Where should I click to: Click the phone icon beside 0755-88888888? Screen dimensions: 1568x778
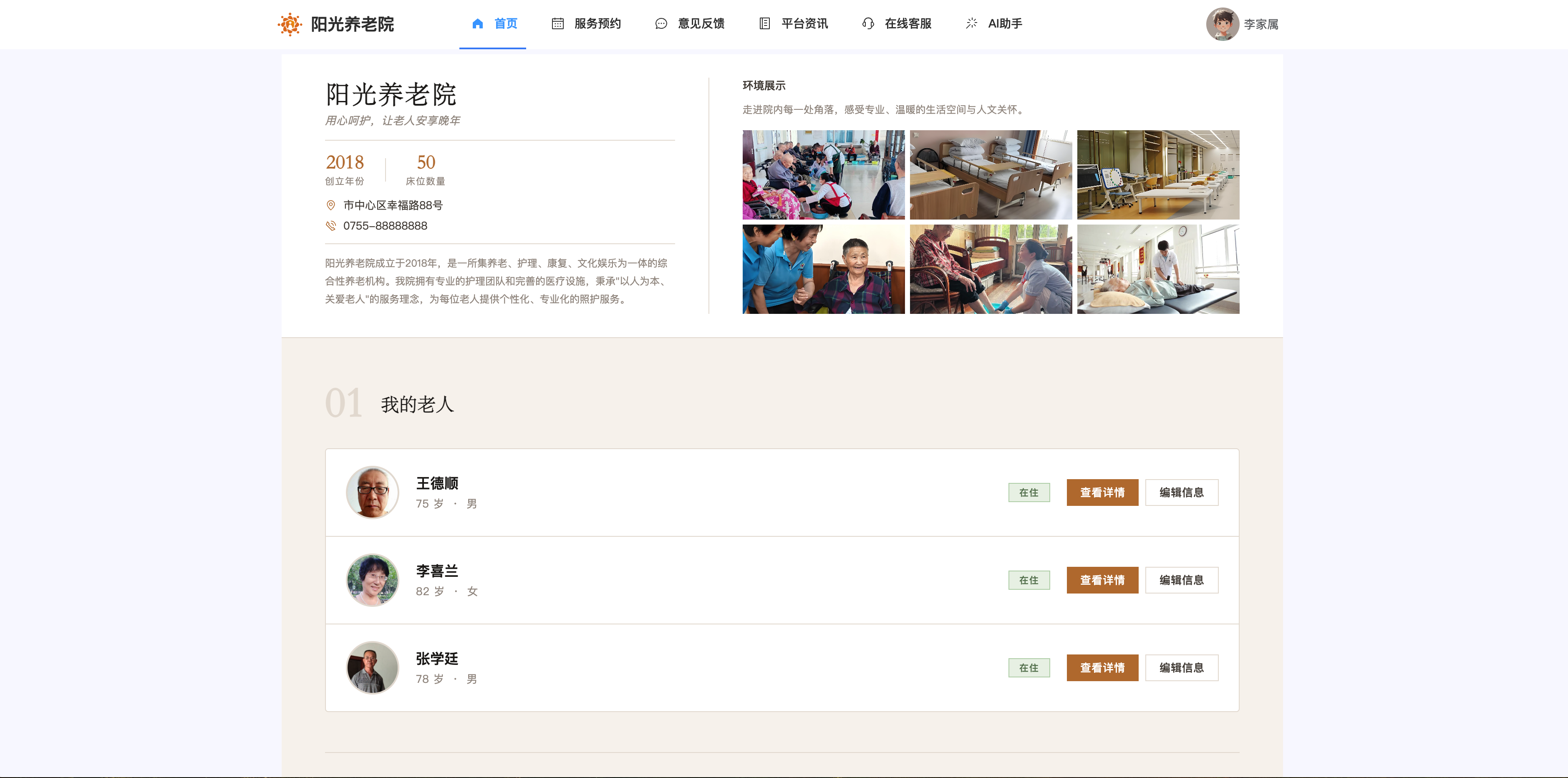(x=330, y=226)
